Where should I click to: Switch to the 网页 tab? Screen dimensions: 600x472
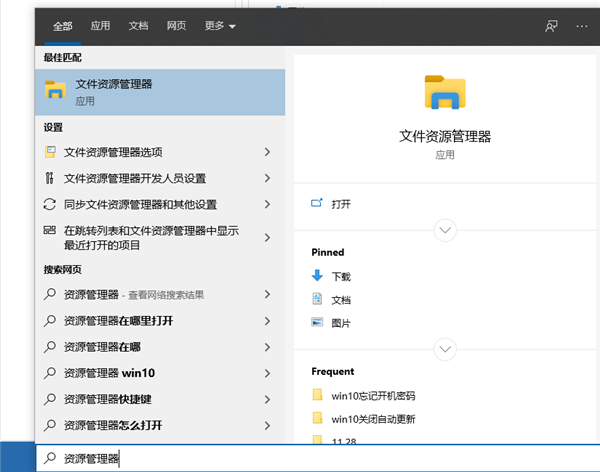pyautogui.click(x=176, y=25)
